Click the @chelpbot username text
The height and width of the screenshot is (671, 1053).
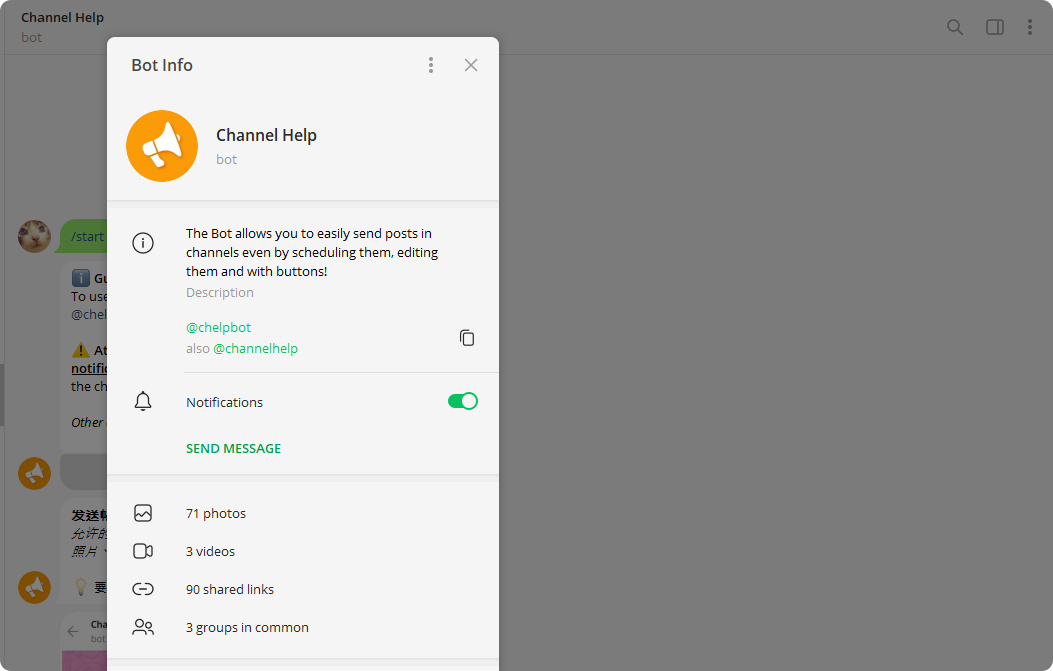click(218, 327)
